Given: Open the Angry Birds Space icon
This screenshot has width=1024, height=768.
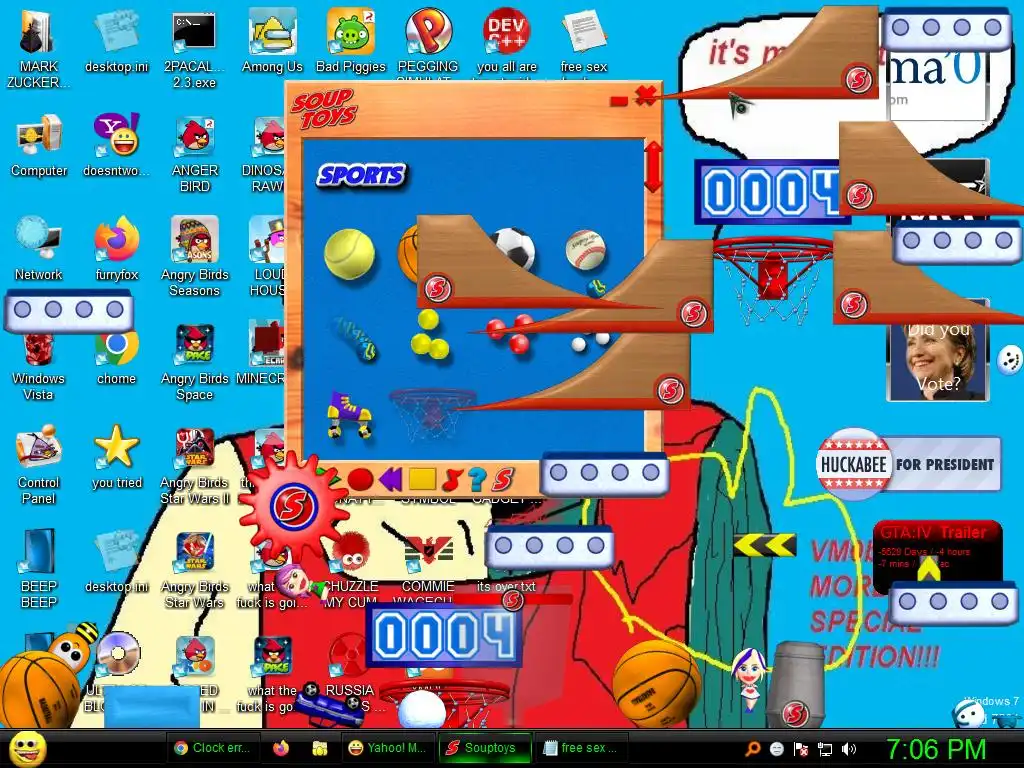Looking at the screenshot, I should [195, 362].
